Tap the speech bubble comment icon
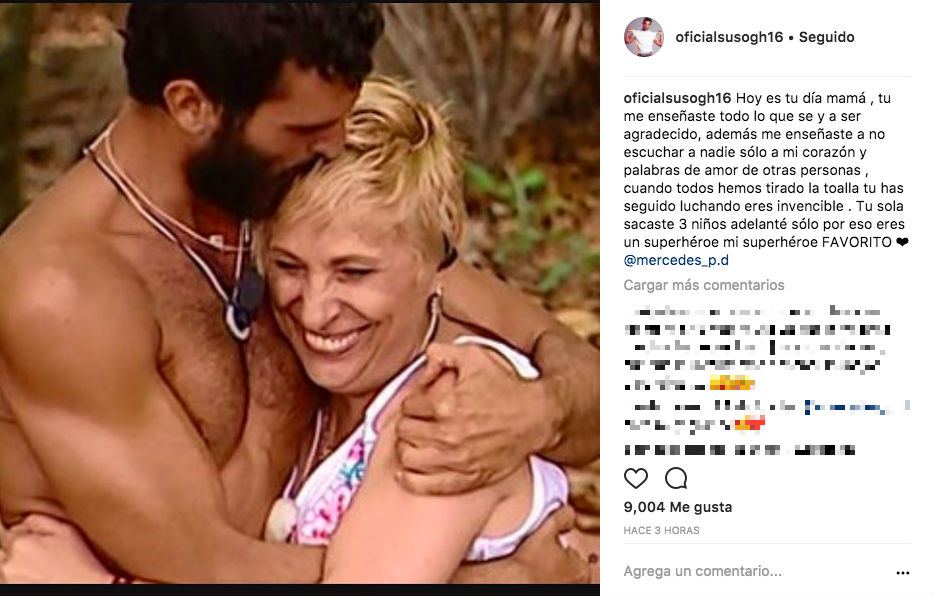Image resolution: width=935 pixels, height=596 pixels. pos(676,478)
